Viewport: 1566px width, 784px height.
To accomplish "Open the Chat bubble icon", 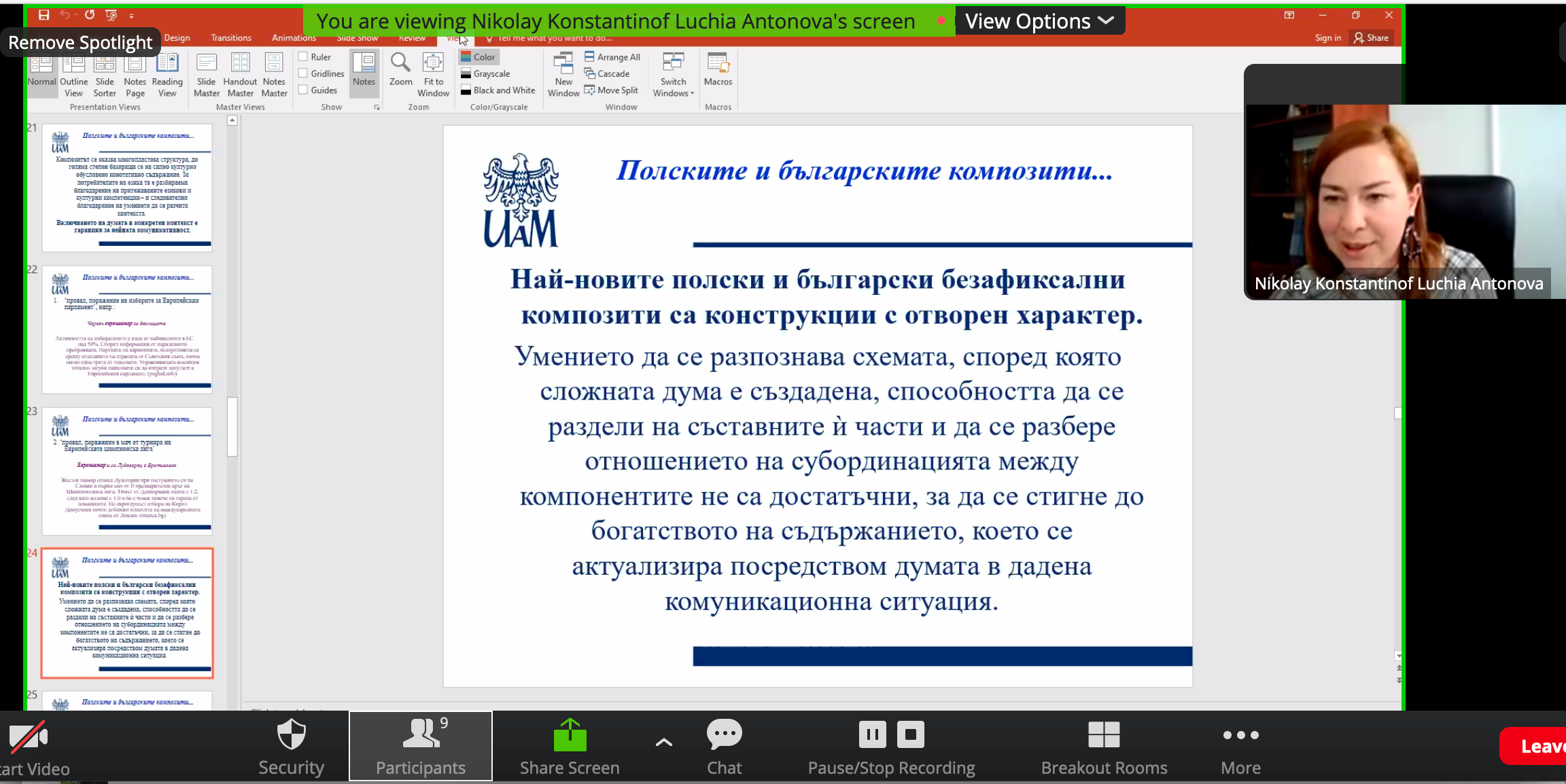I will [x=724, y=734].
